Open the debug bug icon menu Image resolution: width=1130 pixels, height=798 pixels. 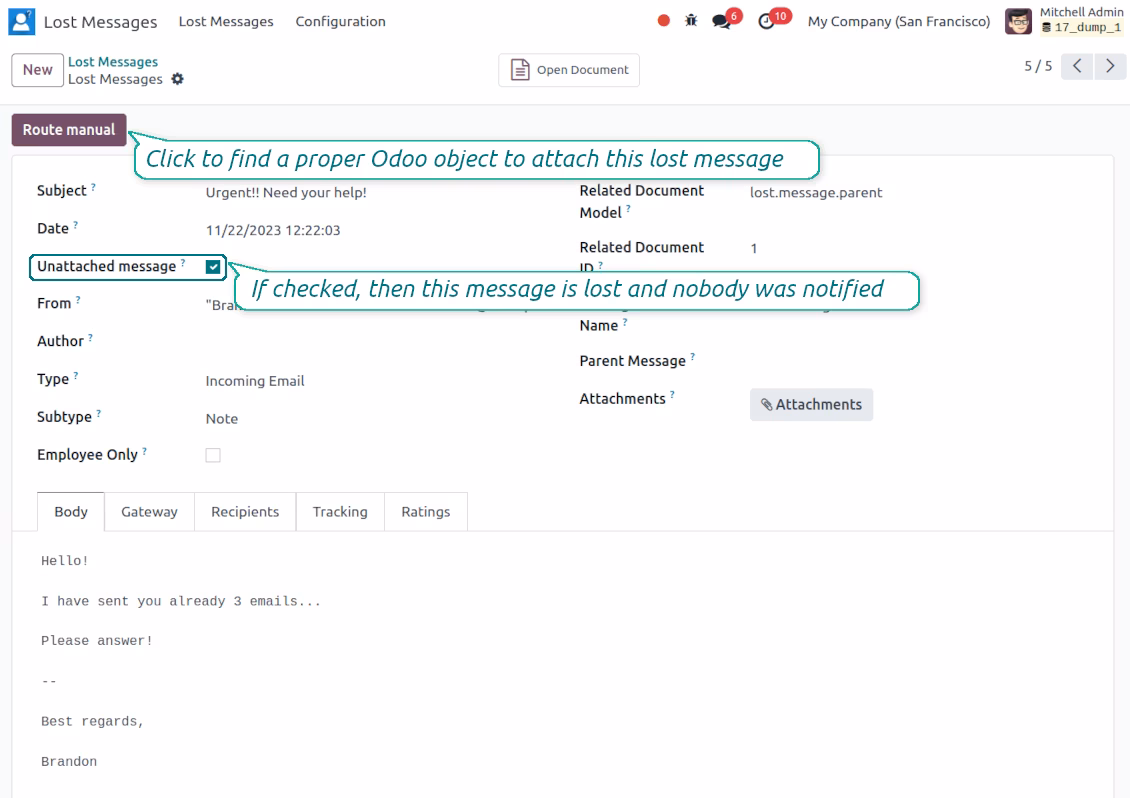[691, 21]
